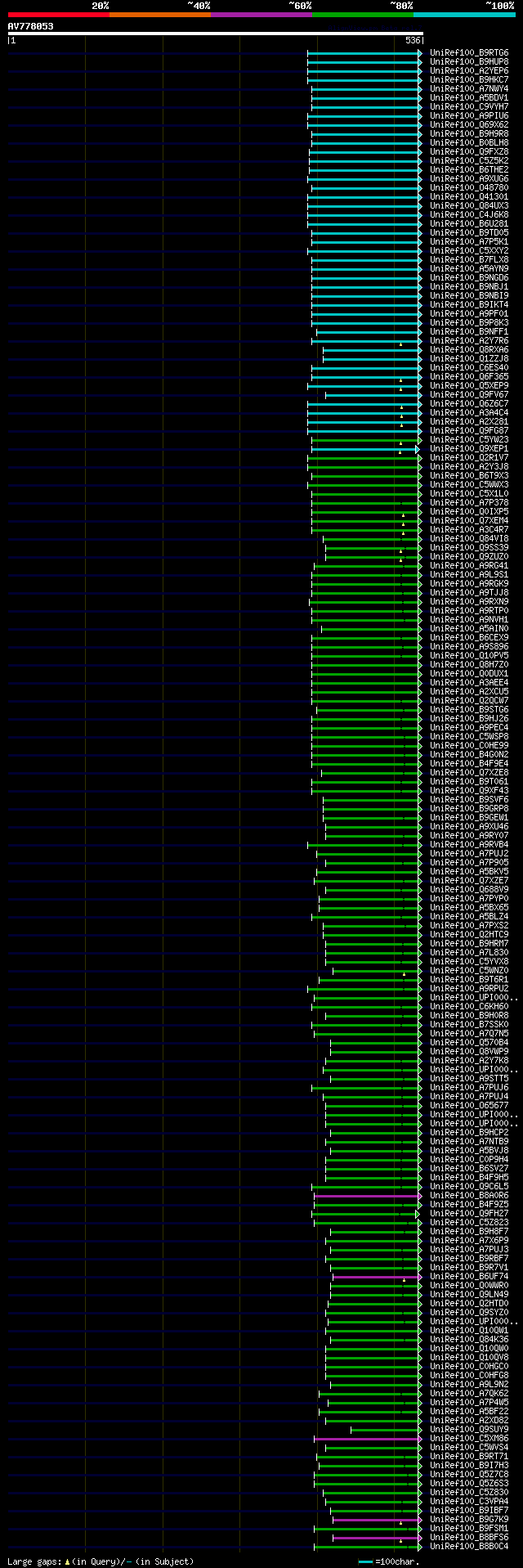Click the UniRef100_B9G7K9 label

click(x=469, y=1520)
